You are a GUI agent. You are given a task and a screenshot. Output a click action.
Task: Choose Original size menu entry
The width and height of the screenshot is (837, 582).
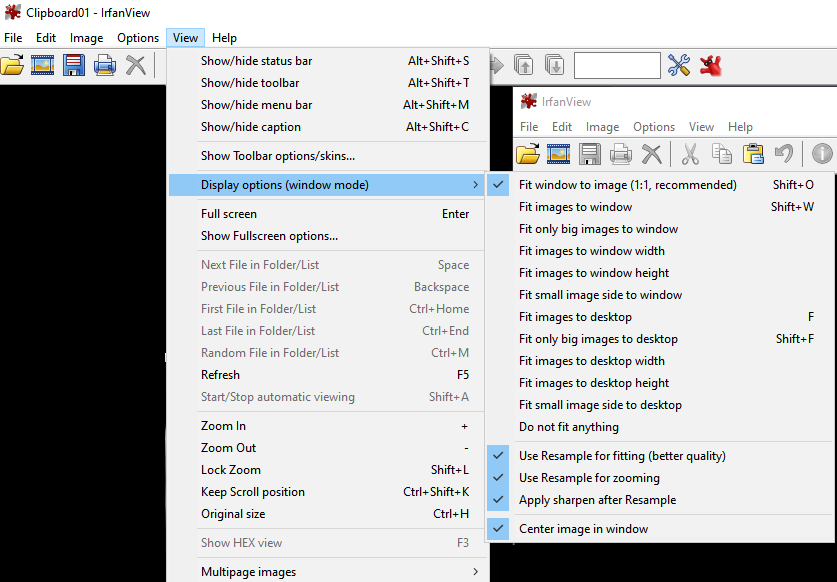[x=327, y=514]
